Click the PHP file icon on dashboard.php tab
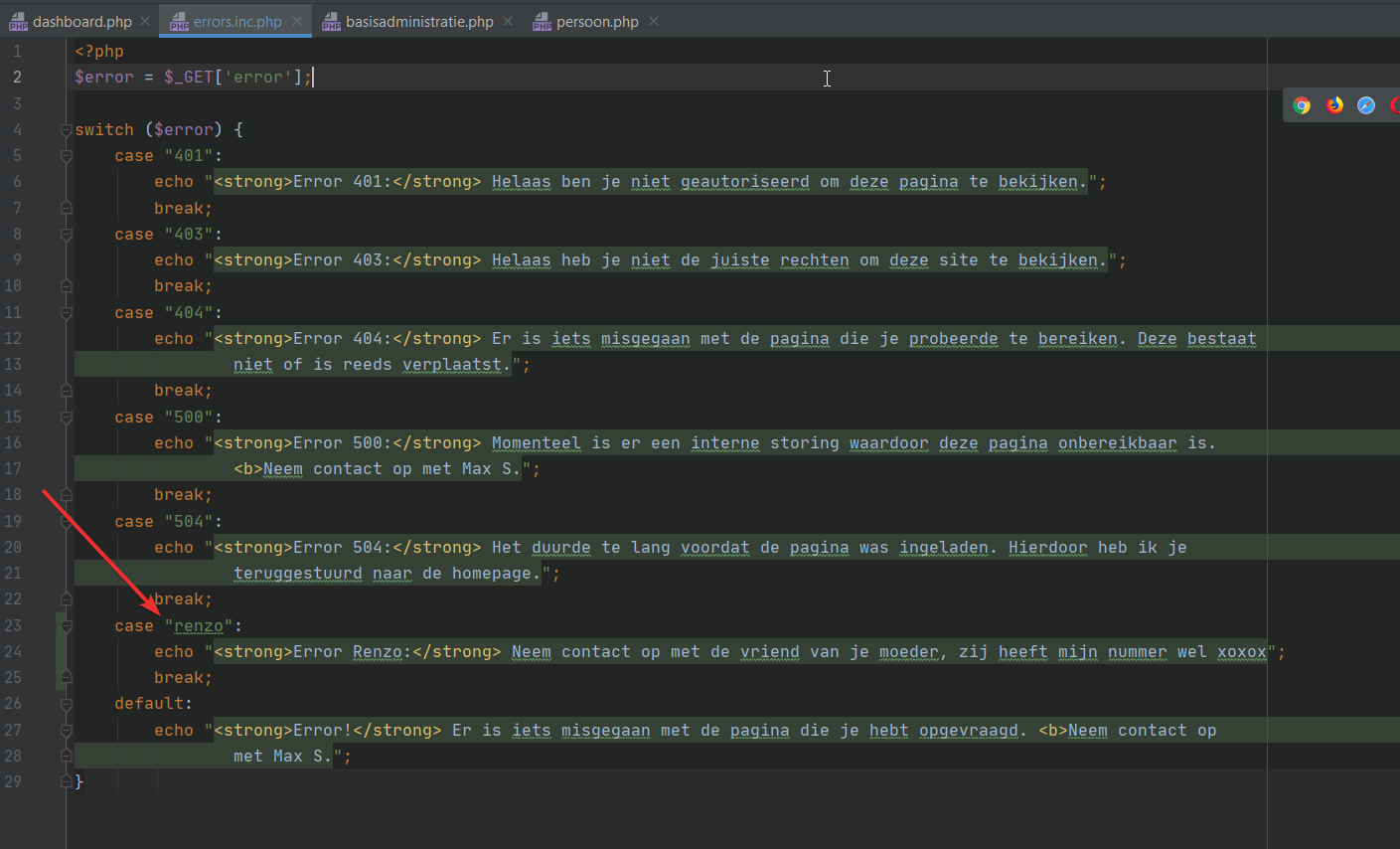This screenshot has width=1400, height=849. click(x=18, y=22)
